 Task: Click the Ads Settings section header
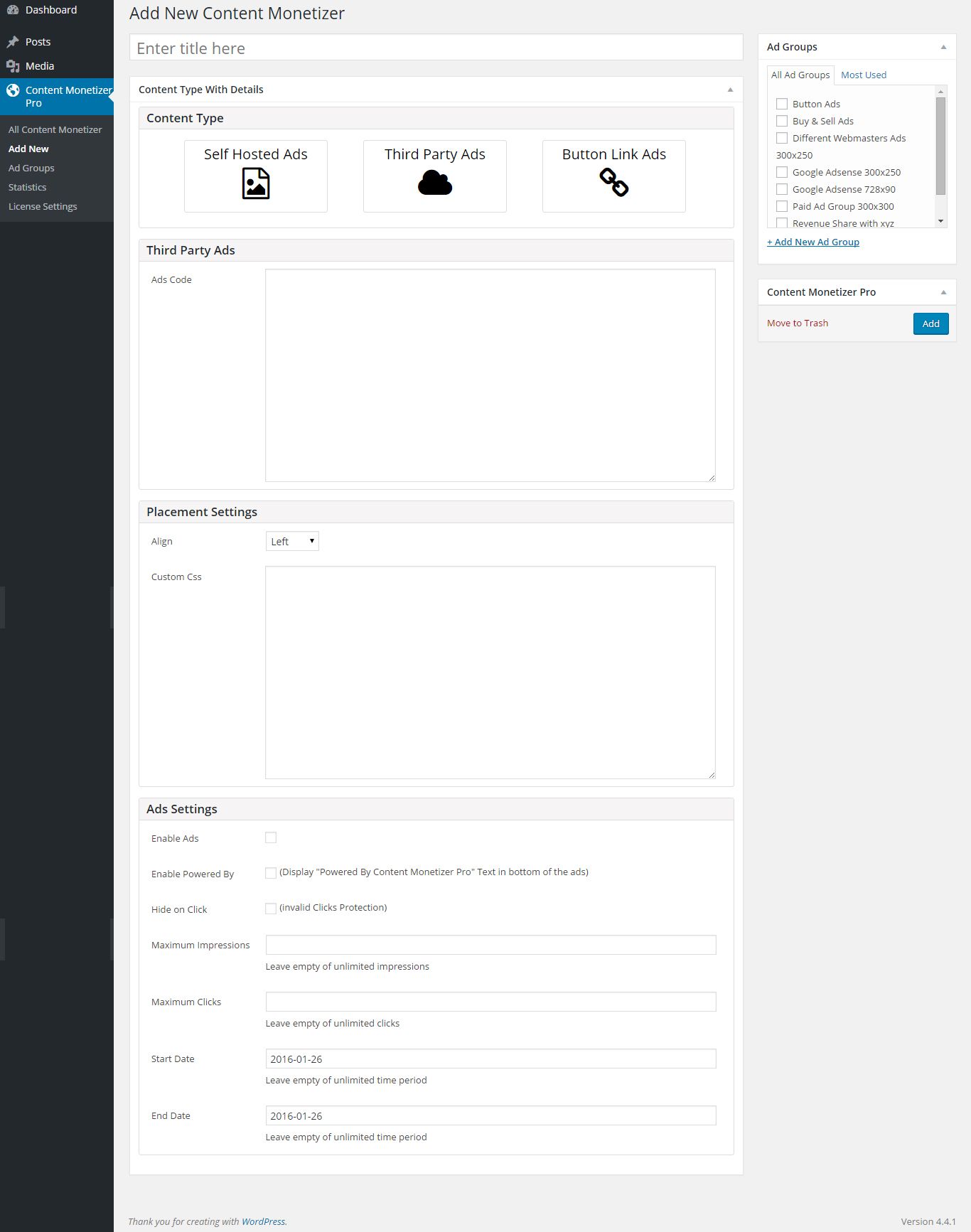436,809
